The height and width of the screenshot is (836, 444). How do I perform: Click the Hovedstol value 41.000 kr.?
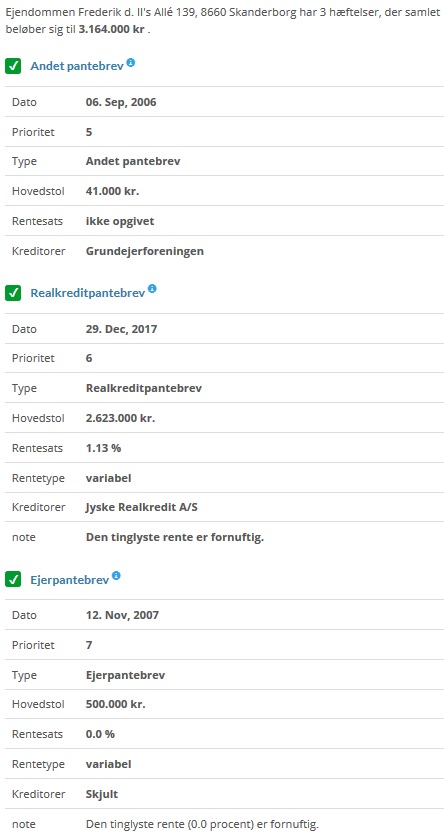tap(112, 191)
